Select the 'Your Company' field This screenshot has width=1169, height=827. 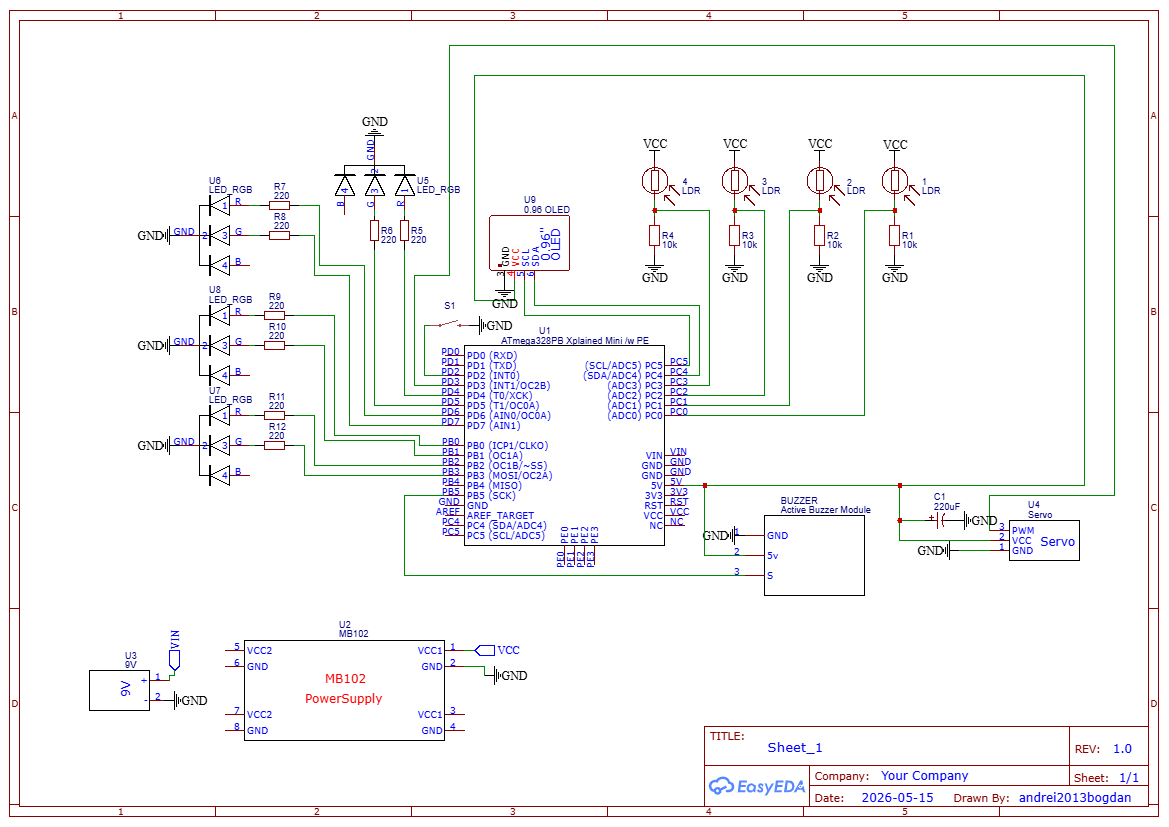click(924, 776)
